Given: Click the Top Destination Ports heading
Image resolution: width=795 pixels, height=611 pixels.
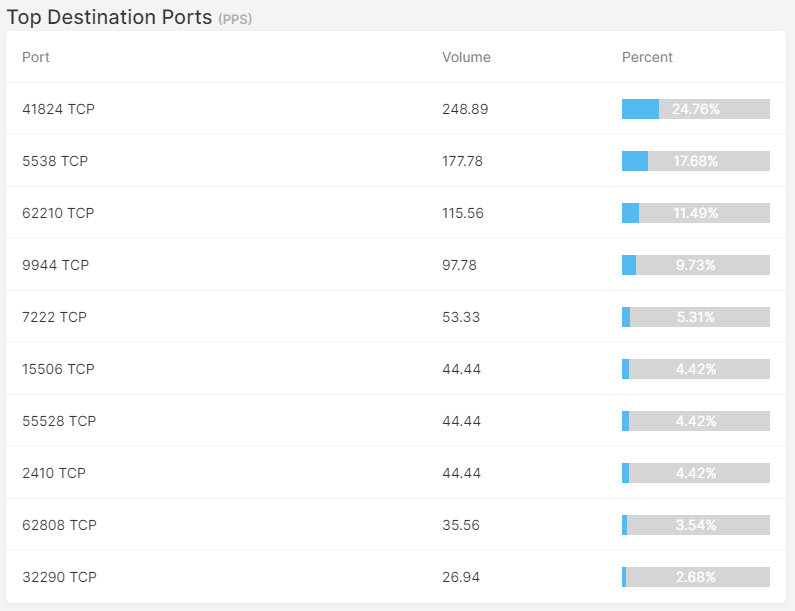Looking at the screenshot, I should [x=109, y=17].
